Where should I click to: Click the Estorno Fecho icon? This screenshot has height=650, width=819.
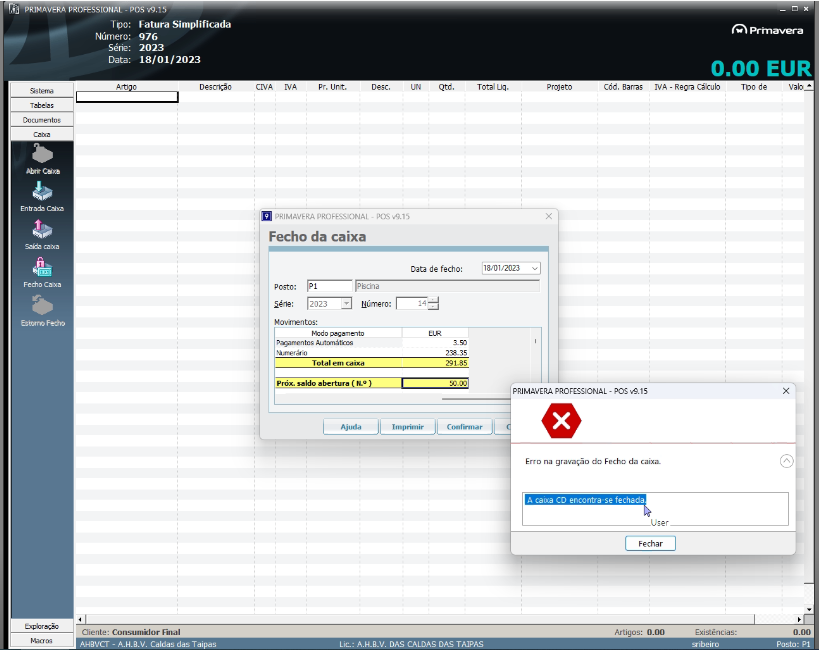tap(42, 305)
